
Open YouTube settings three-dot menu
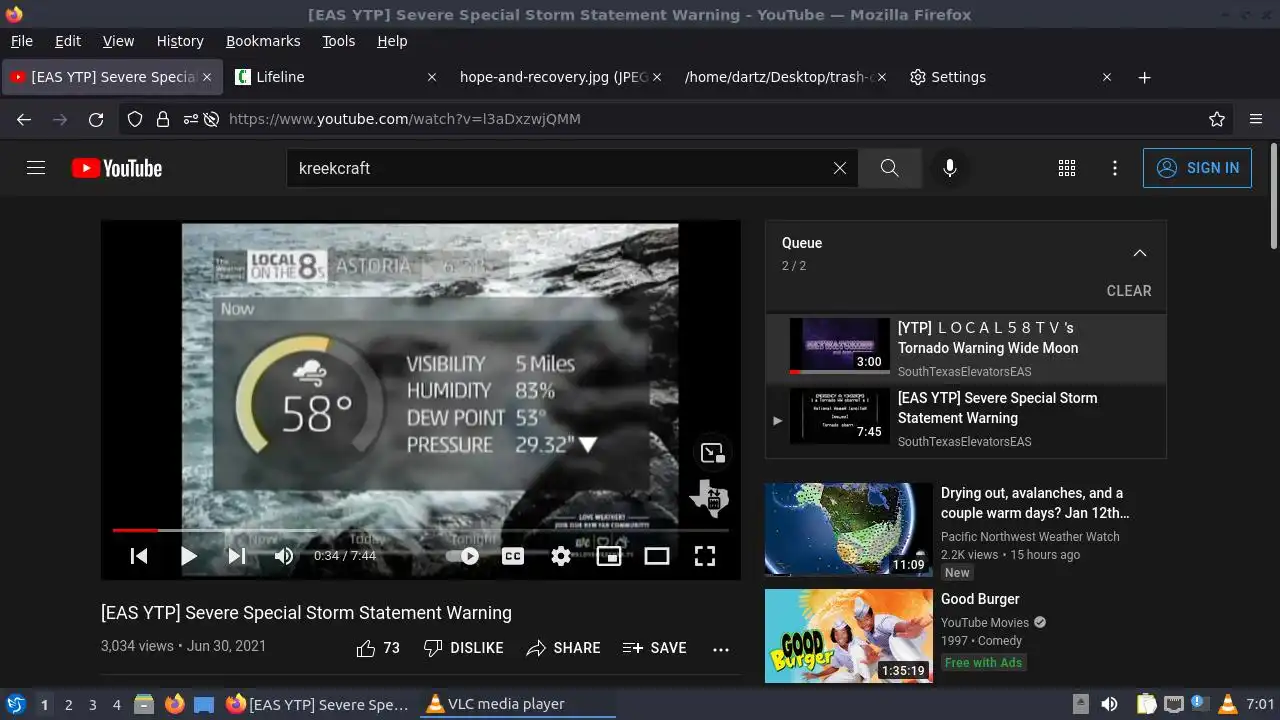coord(1115,168)
